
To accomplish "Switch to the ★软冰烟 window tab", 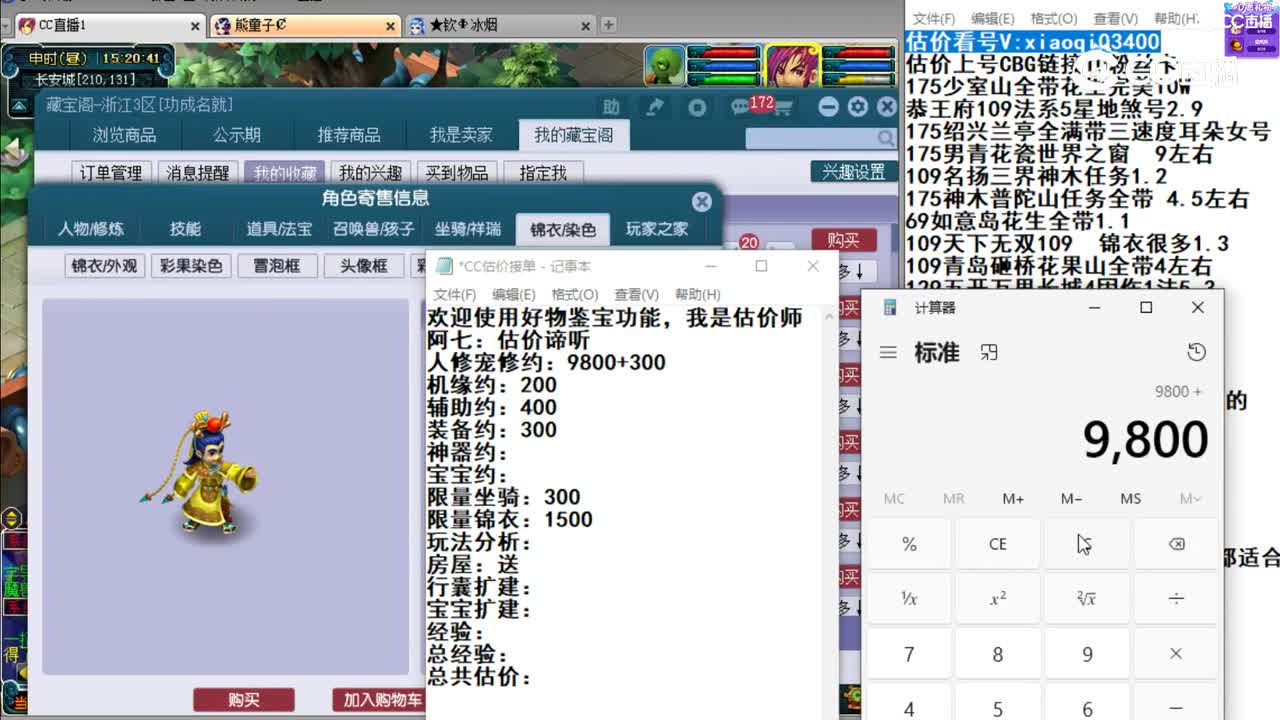I will [x=500, y=26].
